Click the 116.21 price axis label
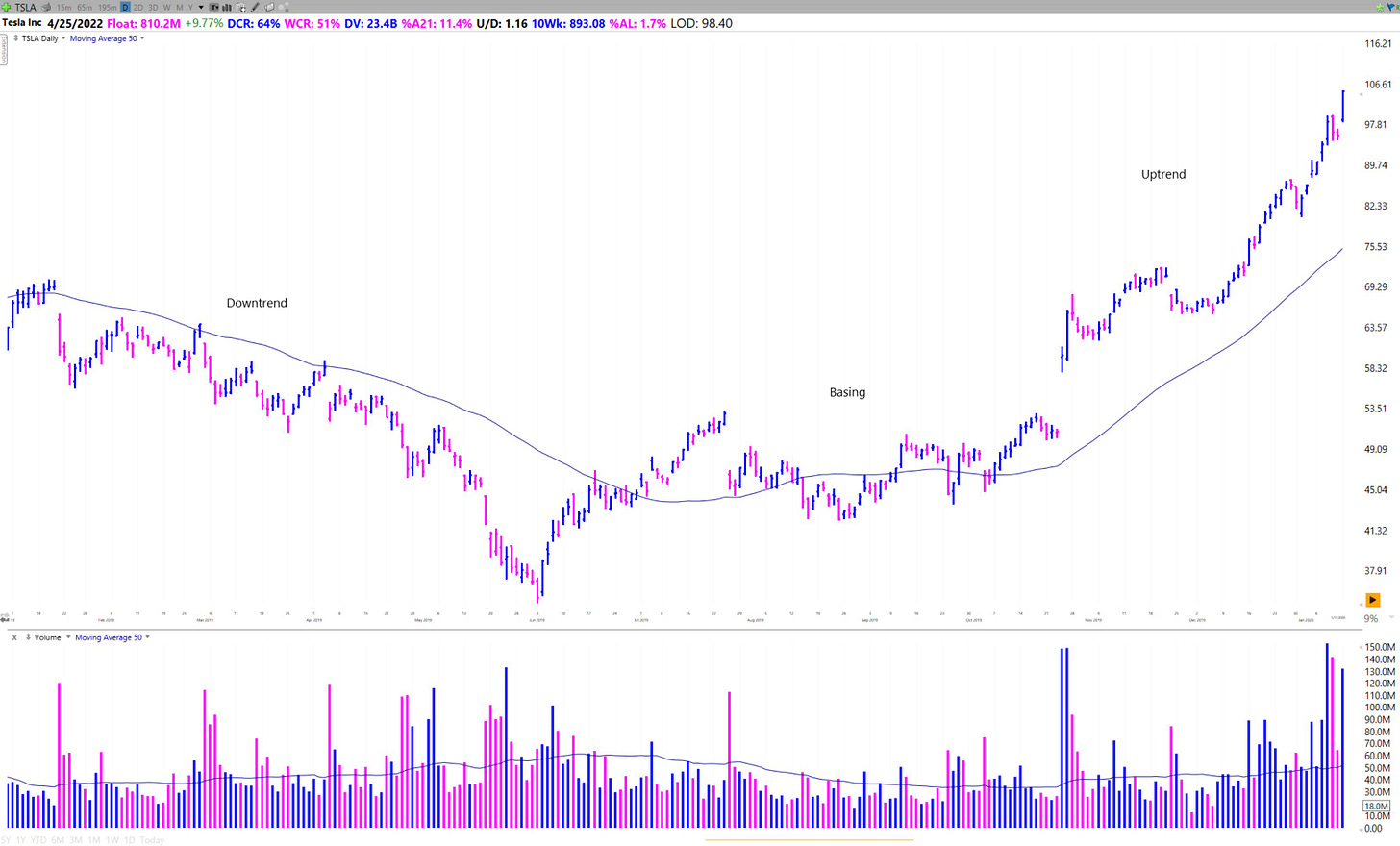This screenshot has height=846, width=1400. (x=1378, y=44)
